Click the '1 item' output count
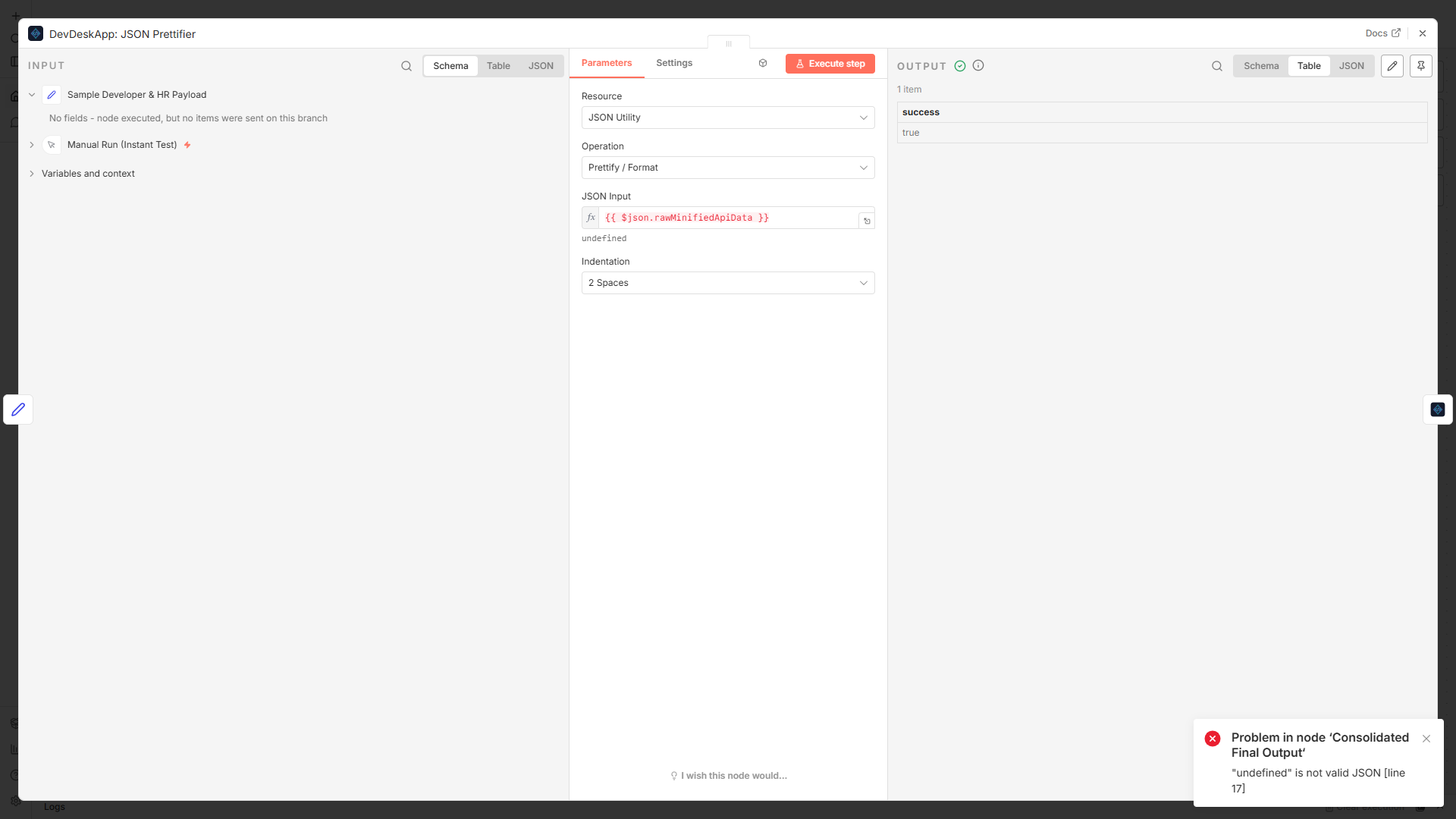 [909, 89]
